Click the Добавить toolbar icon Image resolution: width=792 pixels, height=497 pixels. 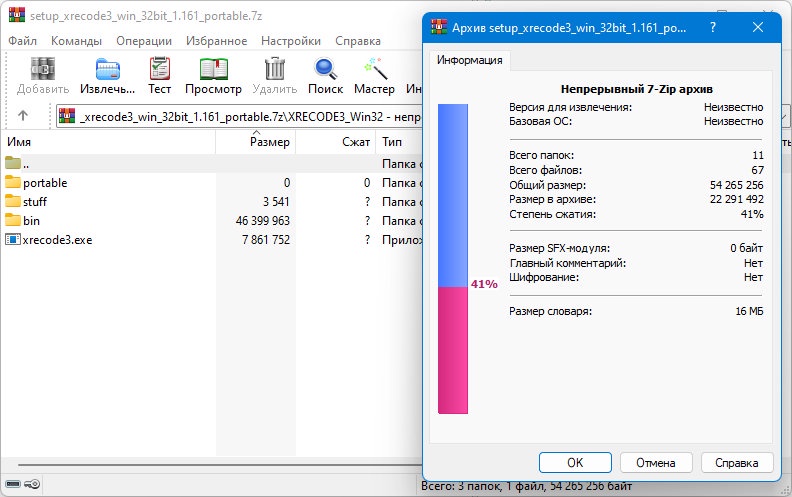point(43,69)
